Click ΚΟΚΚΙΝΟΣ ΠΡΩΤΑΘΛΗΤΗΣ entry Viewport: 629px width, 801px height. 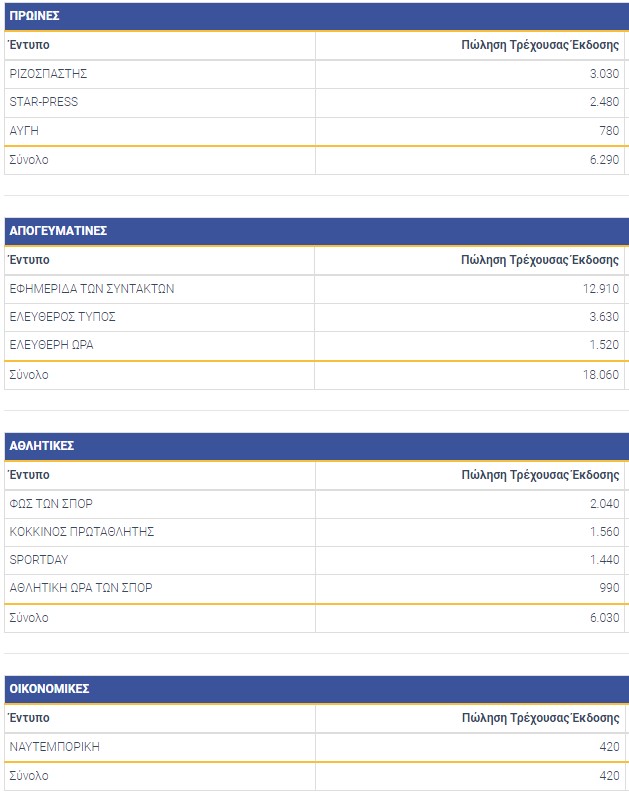[x=82, y=532]
